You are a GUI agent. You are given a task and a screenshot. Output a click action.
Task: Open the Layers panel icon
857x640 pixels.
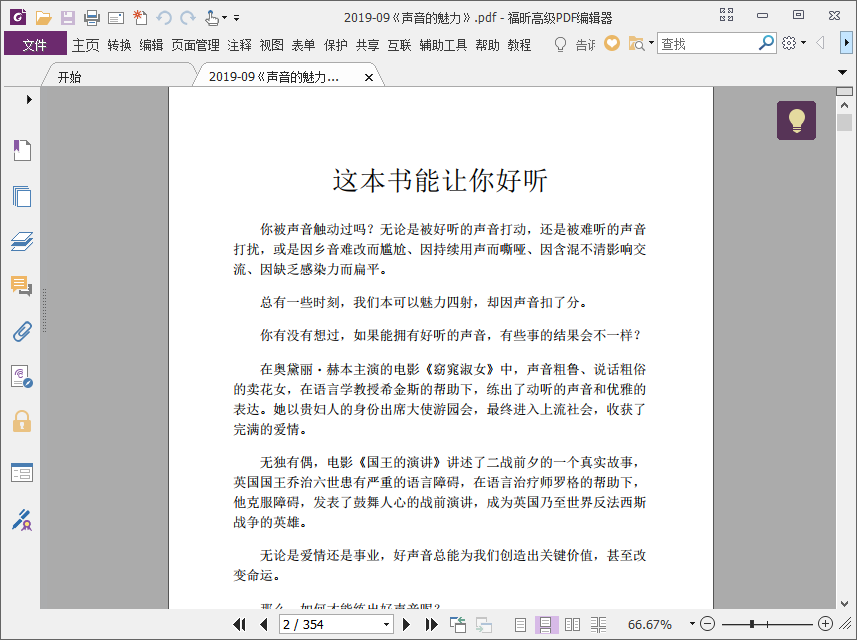pos(22,242)
